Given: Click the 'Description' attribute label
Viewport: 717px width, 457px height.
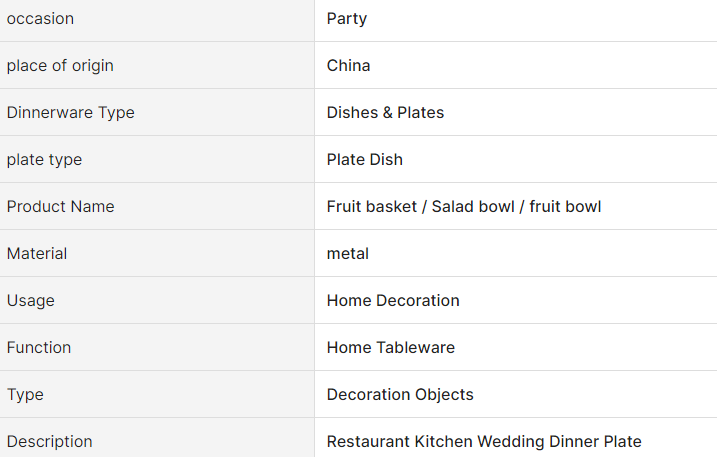Looking at the screenshot, I should click(x=49, y=442).
